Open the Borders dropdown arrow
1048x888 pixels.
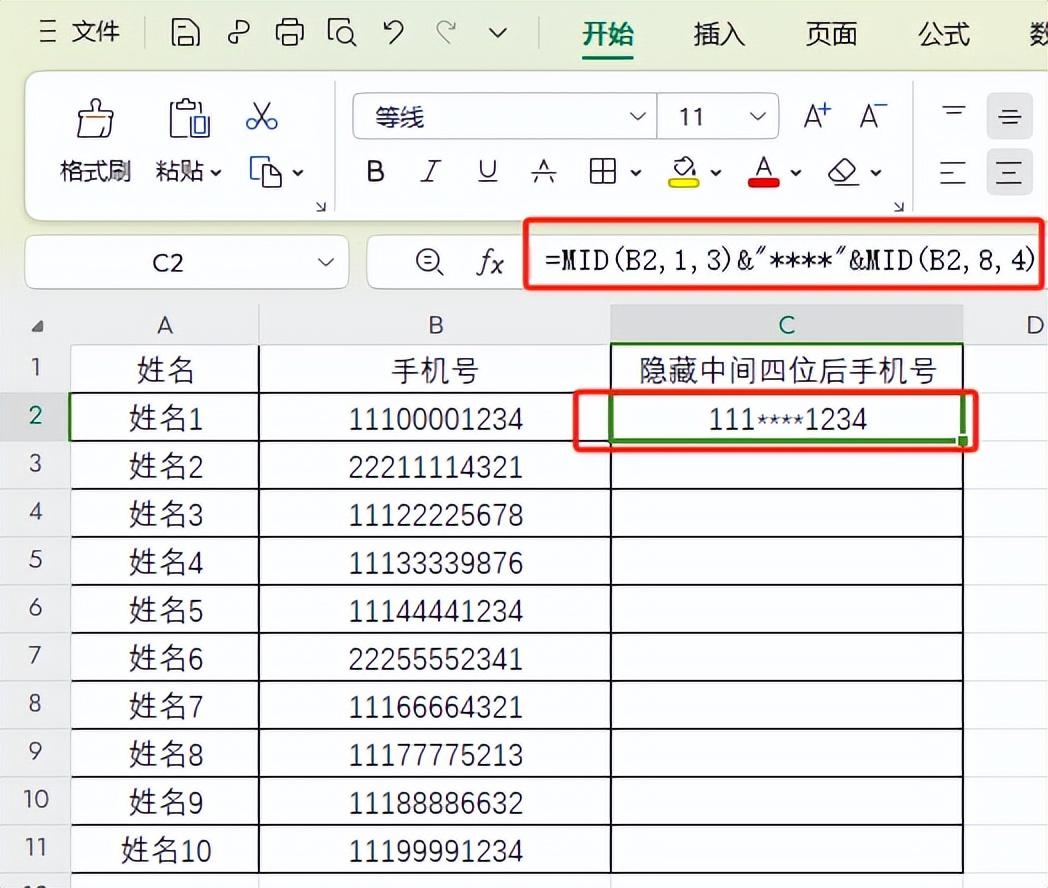coord(636,173)
